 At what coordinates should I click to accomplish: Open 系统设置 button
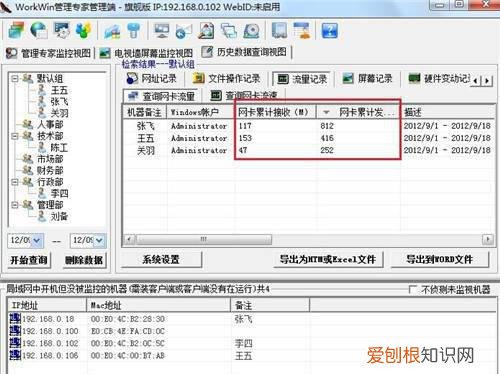(x=161, y=259)
